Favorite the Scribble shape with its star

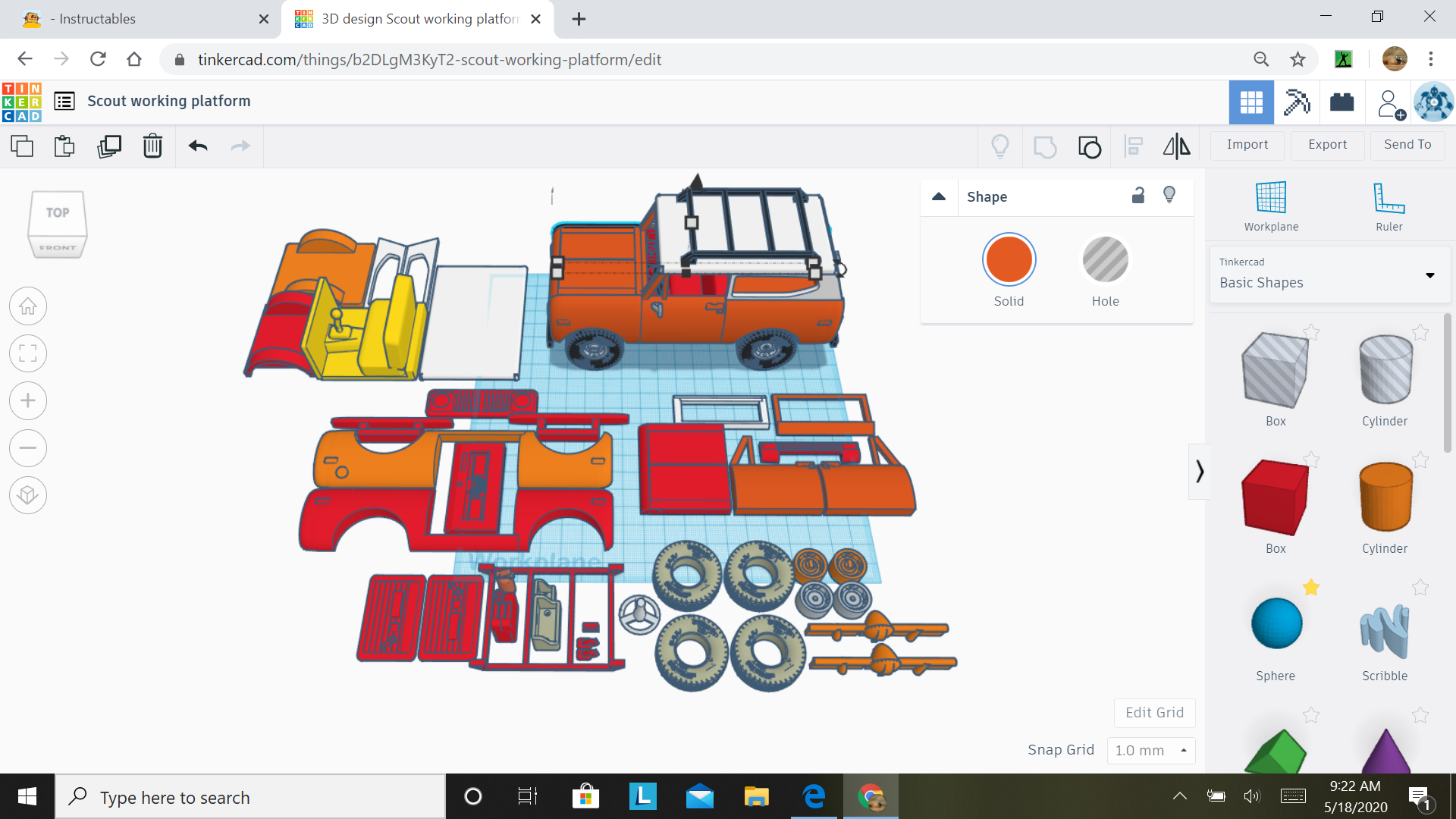tap(1420, 588)
